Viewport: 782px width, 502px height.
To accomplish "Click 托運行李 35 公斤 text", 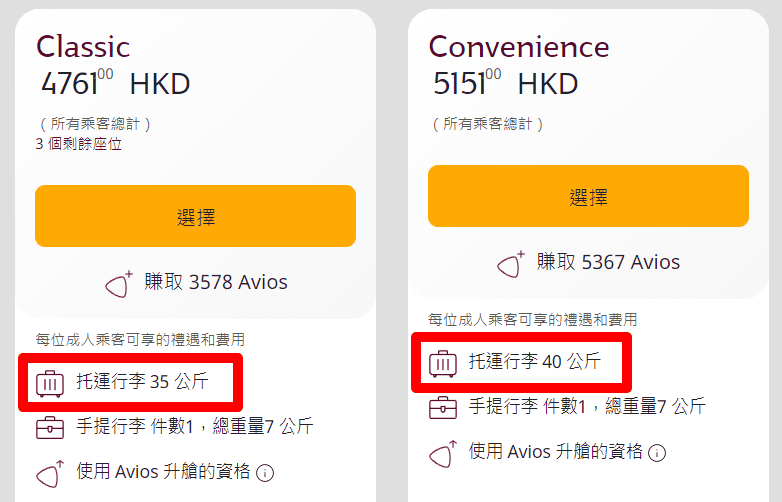I will point(142,381).
